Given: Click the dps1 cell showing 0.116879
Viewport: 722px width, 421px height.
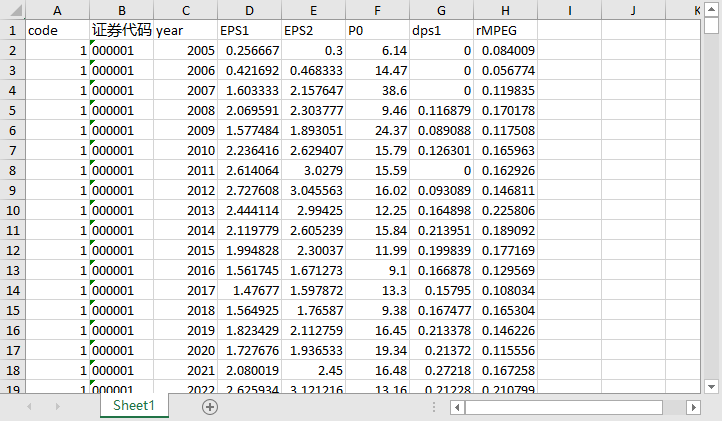Looking at the screenshot, I should coord(441,110).
